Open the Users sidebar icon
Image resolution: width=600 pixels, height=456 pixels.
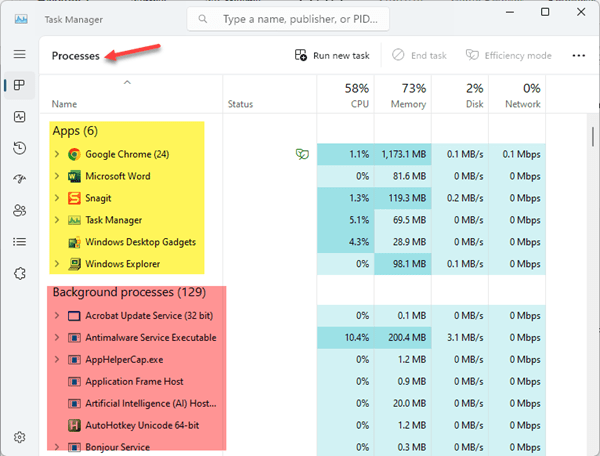(20, 210)
